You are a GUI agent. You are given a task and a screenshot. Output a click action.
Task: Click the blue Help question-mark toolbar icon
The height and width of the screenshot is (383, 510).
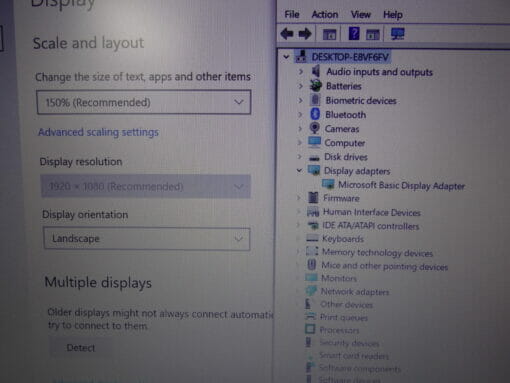(354, 34)
